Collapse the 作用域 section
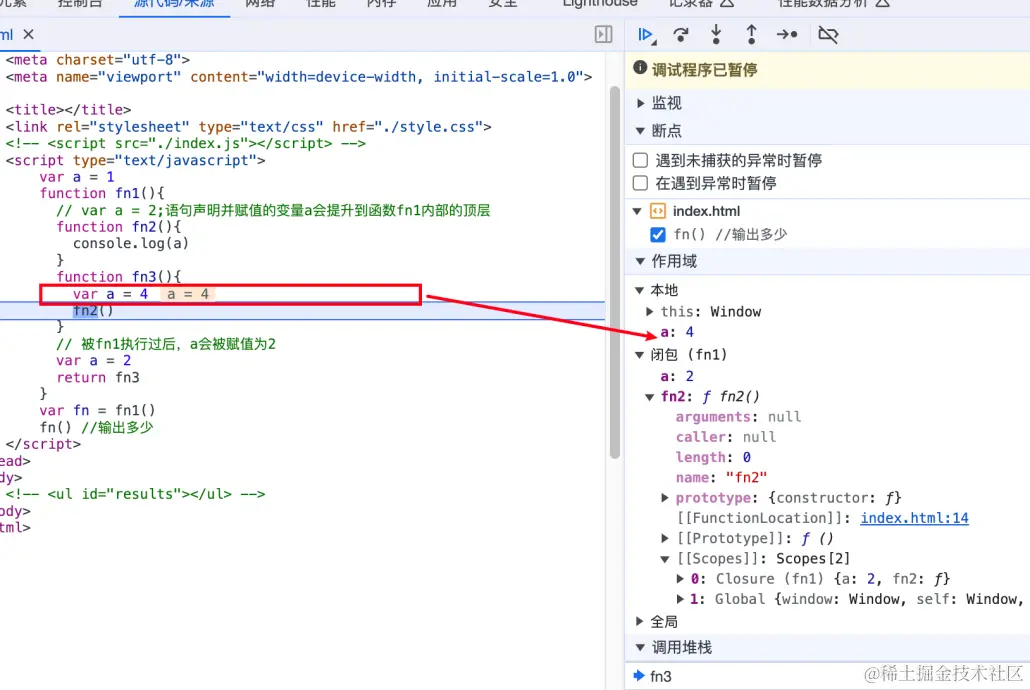This screenshot has height=690, width=1030. [x=640, y=261]
